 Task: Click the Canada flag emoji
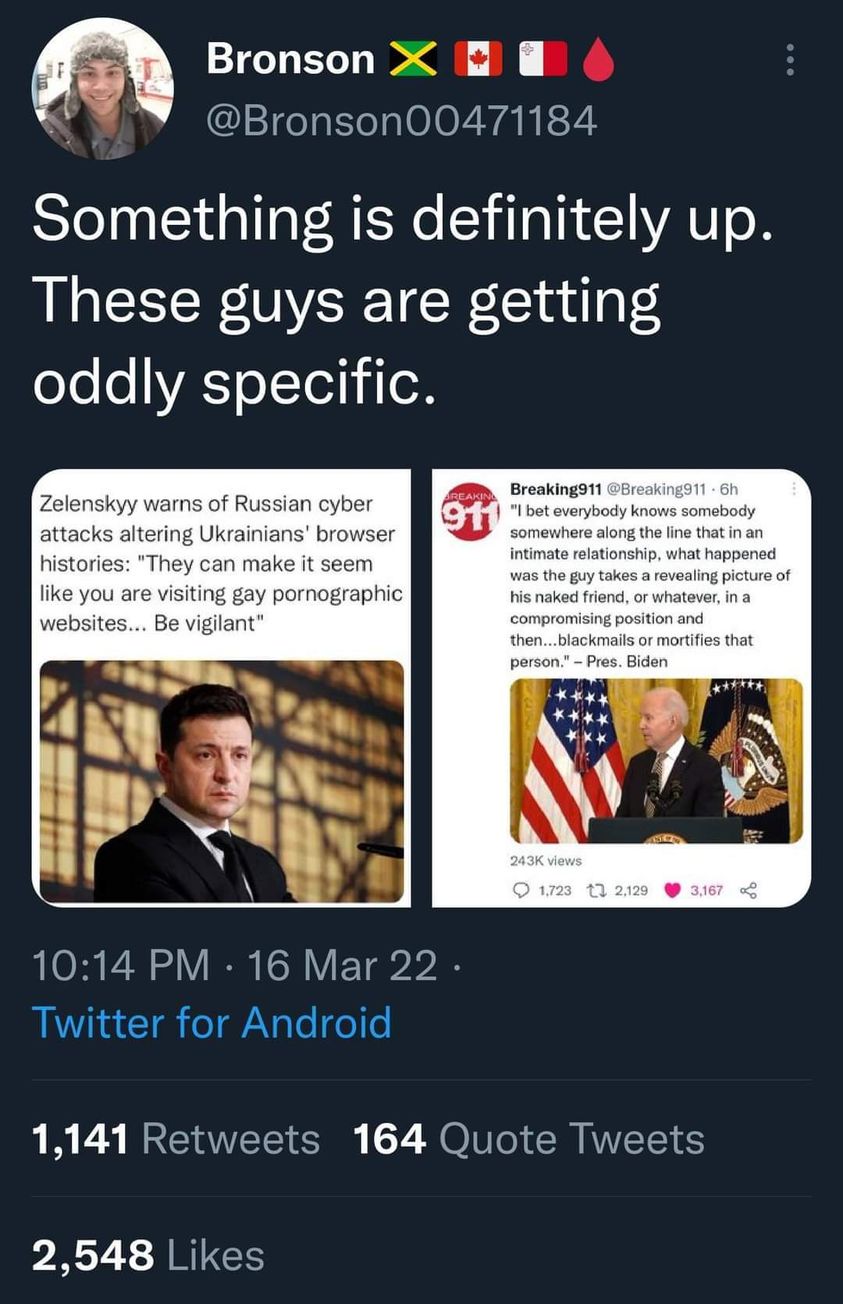click(477, 60)
